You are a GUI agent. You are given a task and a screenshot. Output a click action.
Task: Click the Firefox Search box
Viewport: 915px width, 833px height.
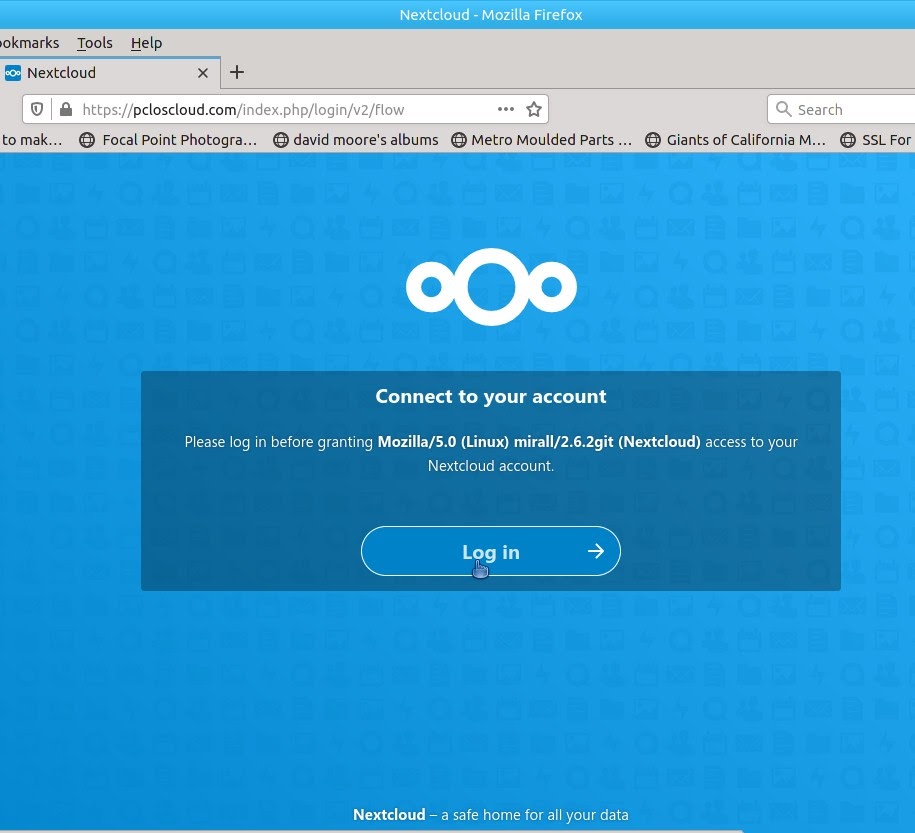tap(841, 109)
